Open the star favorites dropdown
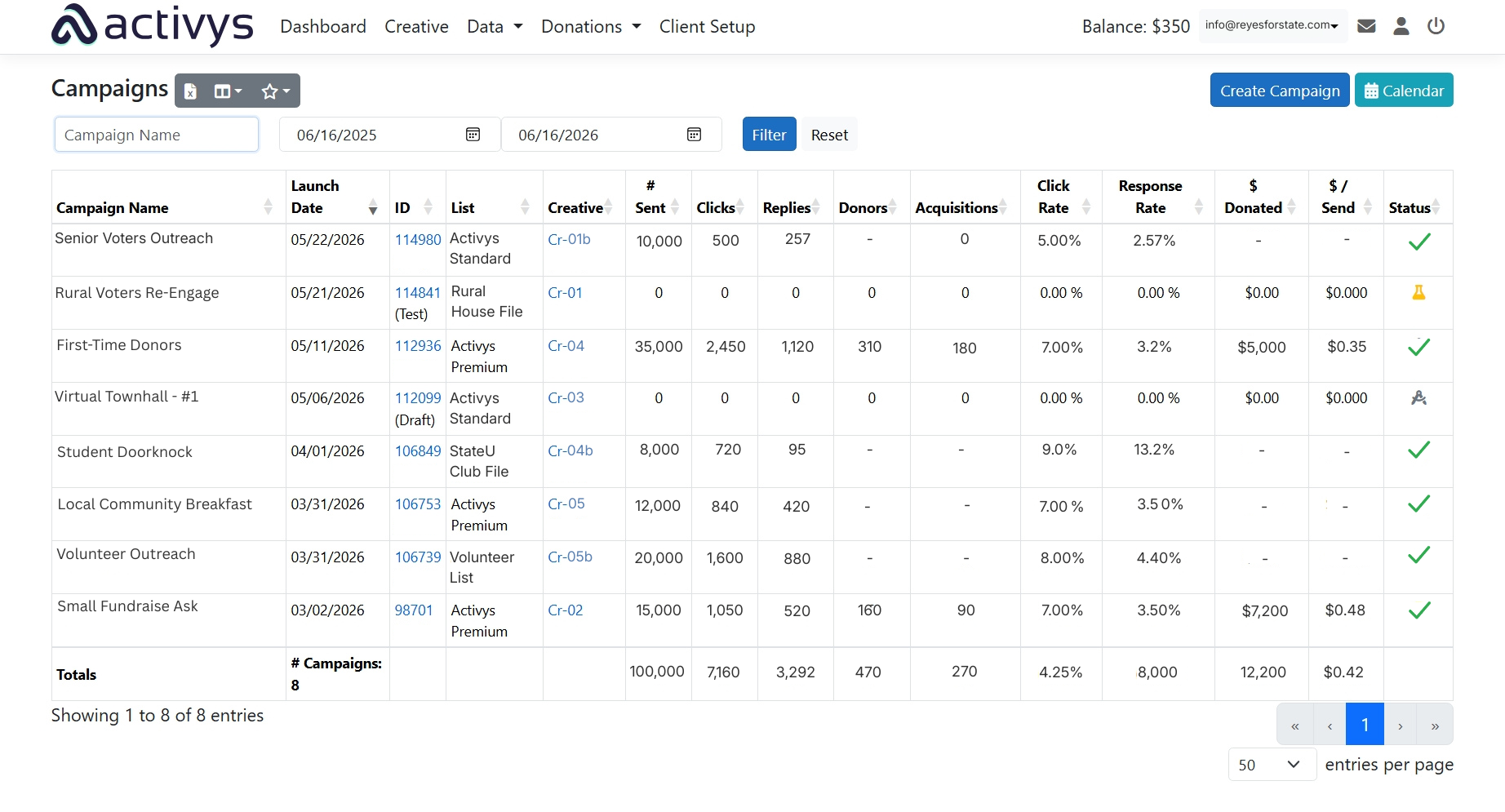The width and height of the screenshot is (1505, 812). click(276, 91)
